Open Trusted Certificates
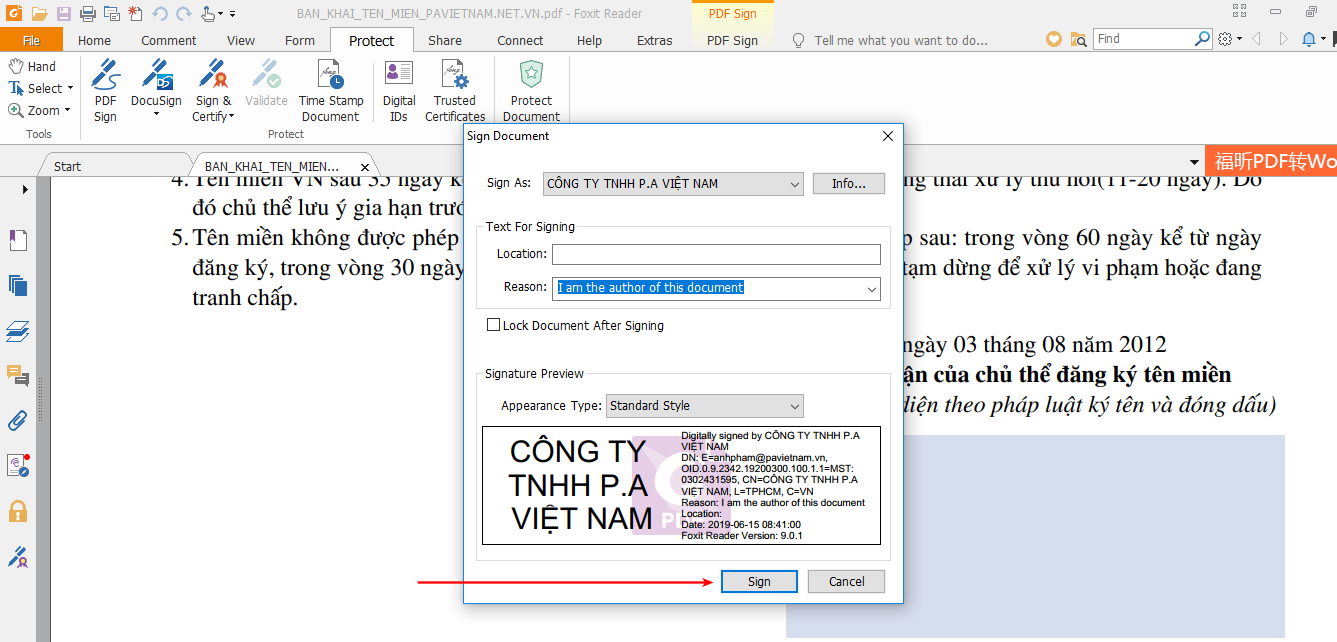The image size is (1337, 642). 455,91
